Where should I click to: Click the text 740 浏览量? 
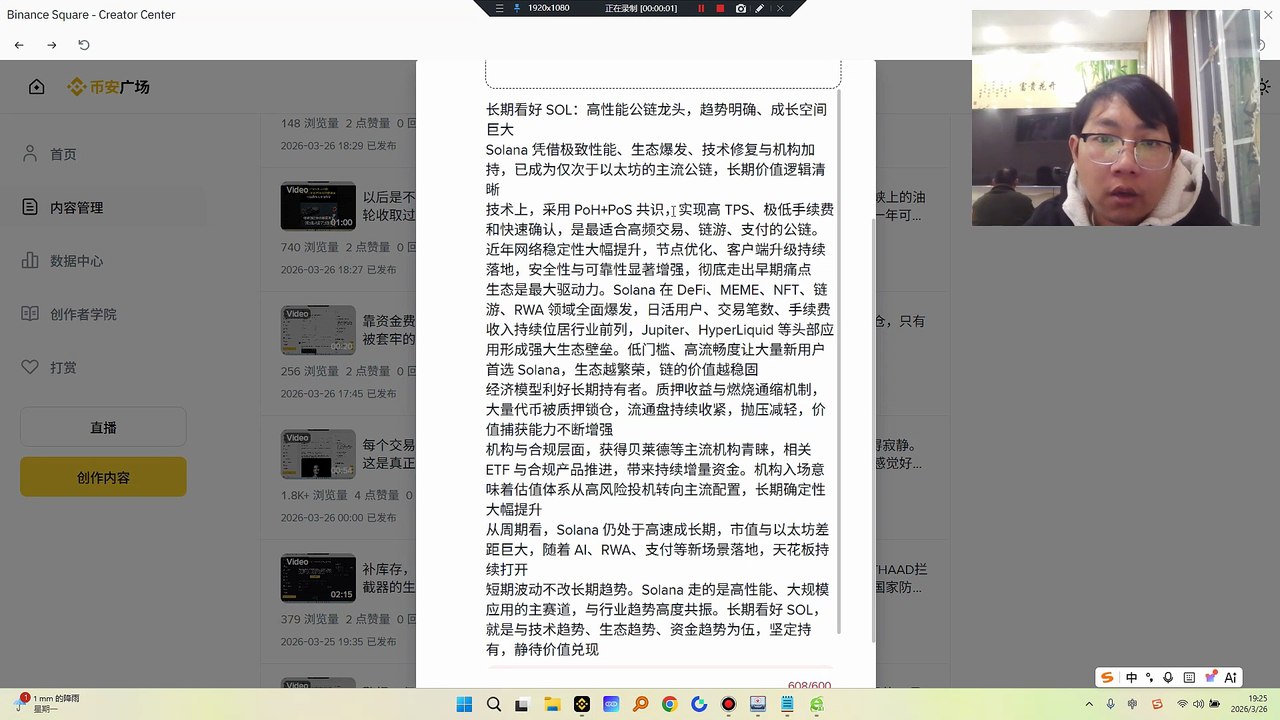[x=309, y=247]
